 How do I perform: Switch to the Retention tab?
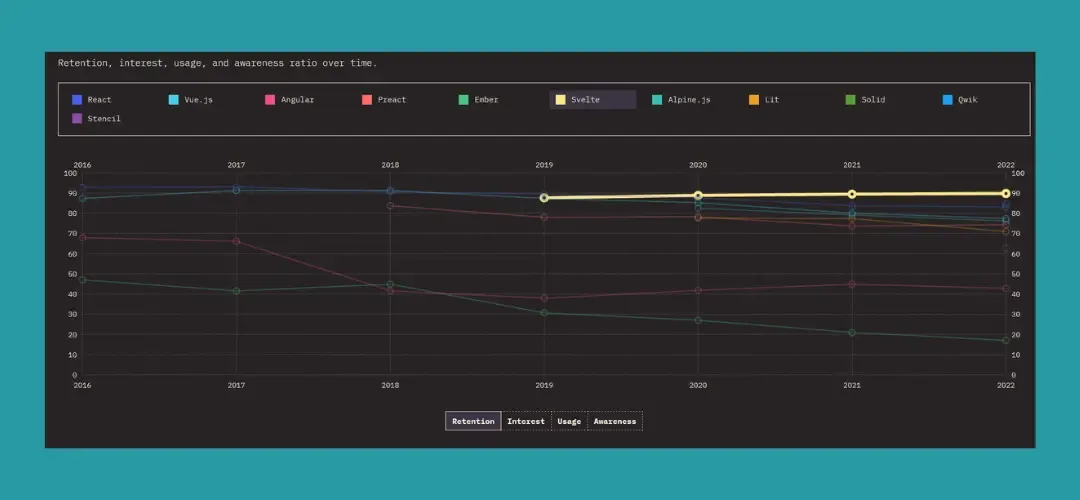(x=473, y=421)
